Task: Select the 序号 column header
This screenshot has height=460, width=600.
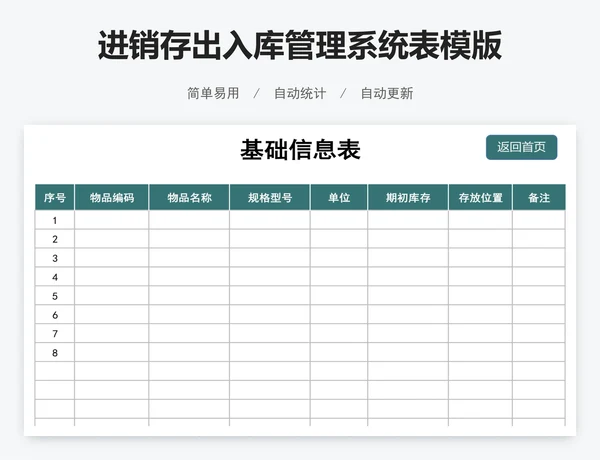Action: coord(55,198)
